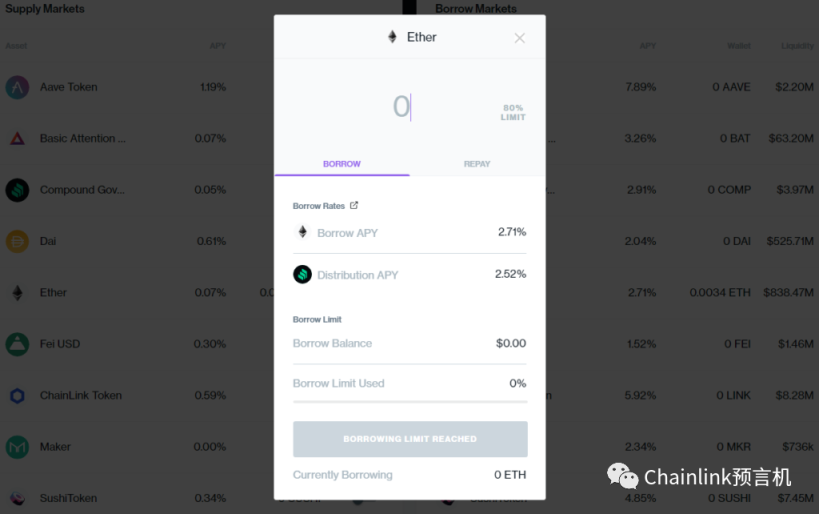The width and height of the screenshot is (819, 514).
Task: Click the Maker token icon
Action: (x=17, y=447)
